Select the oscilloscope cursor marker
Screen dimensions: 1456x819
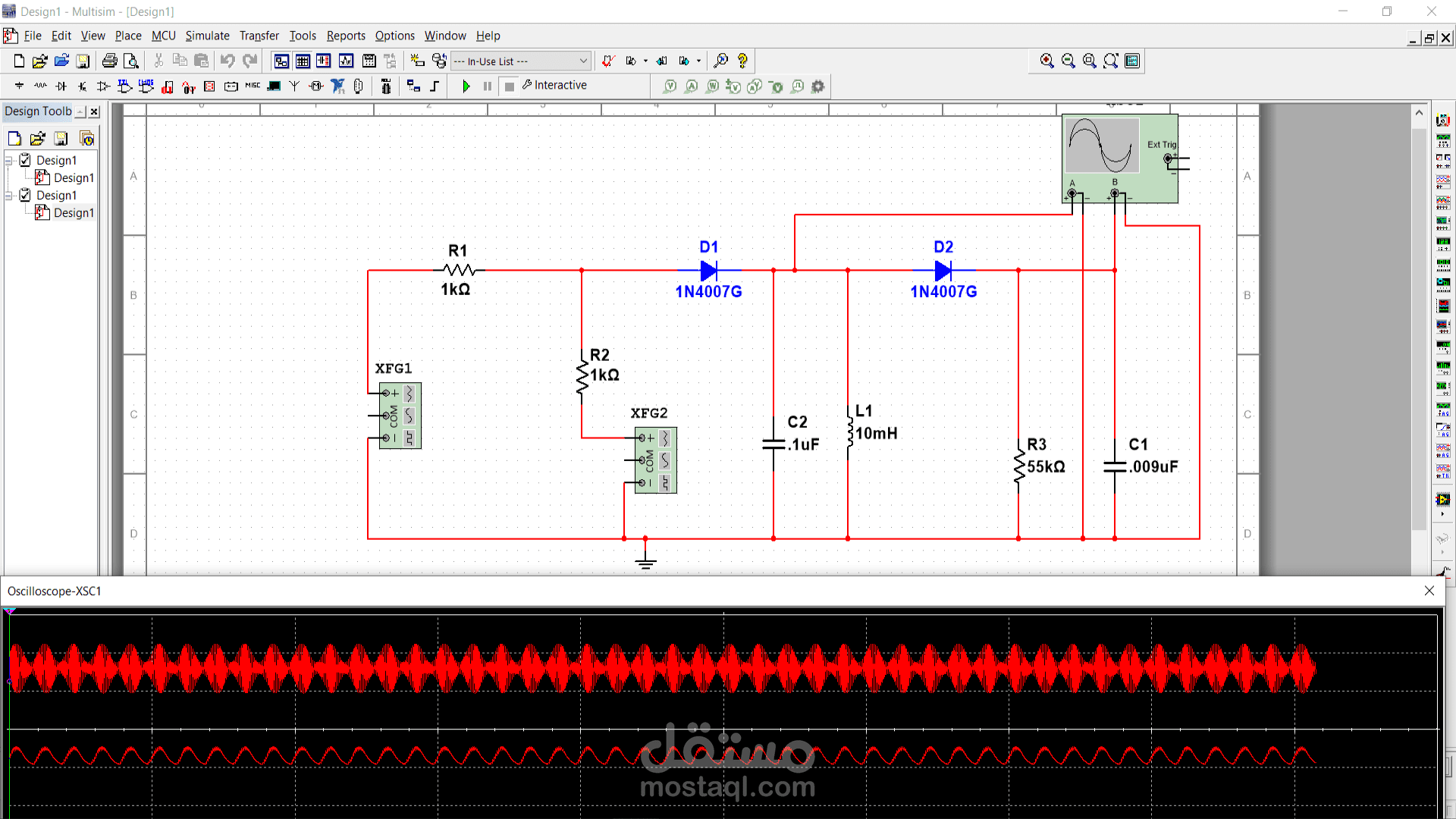(10, 610)
